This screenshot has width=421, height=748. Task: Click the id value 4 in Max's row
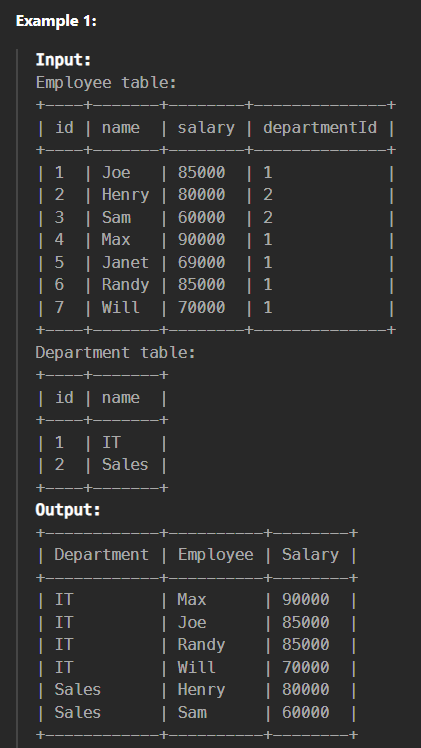[59, 239]
